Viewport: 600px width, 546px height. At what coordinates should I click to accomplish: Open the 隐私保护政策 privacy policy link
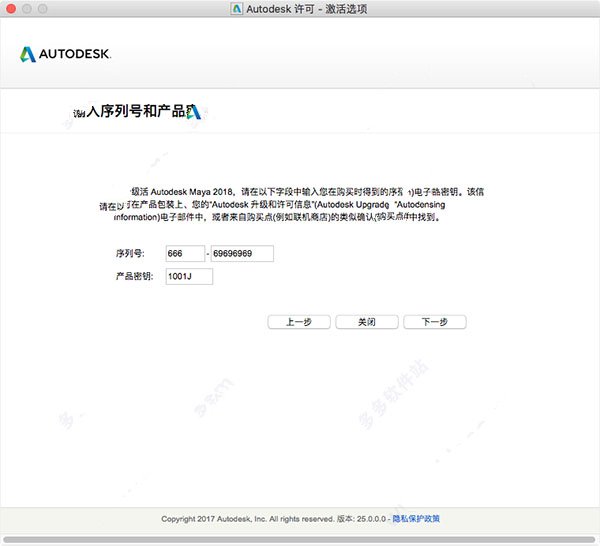point(416,518)
